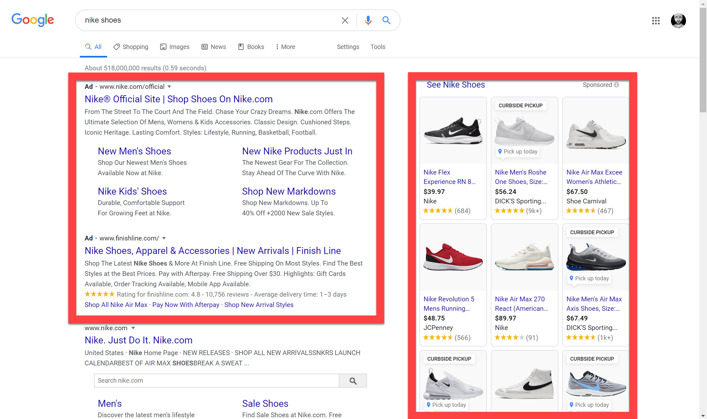This screenshot has width=707, height=419.
Task: Submit search with the magnifier icon
Action: click(386, 20)
